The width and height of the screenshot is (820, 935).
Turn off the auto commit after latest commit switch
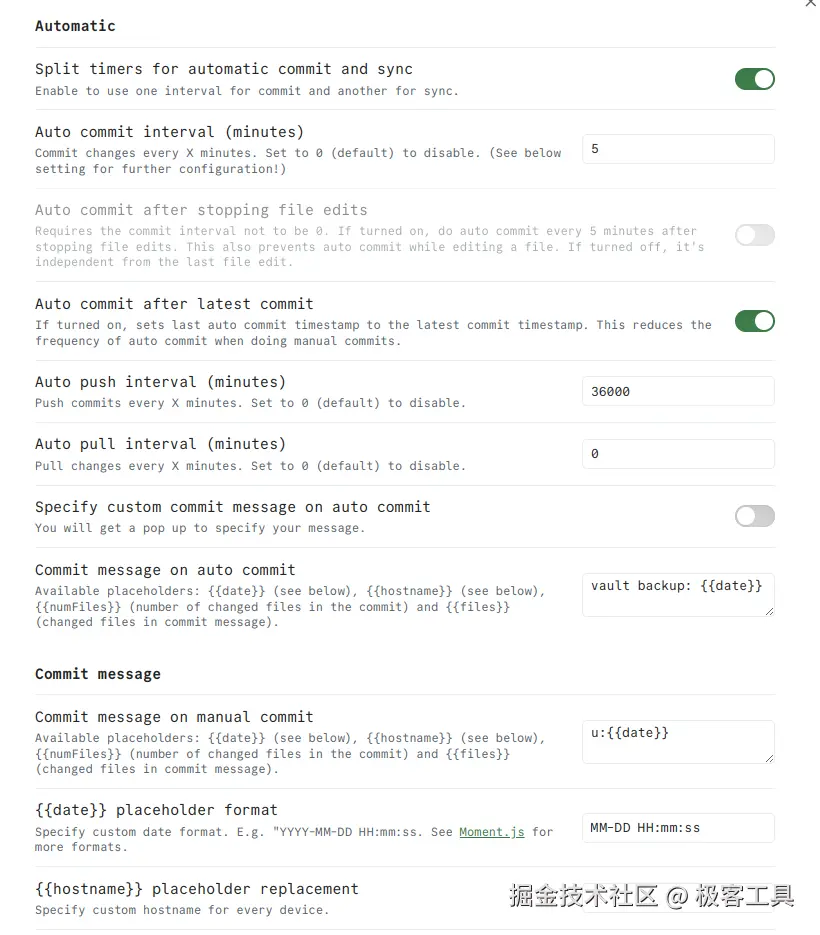754,321
